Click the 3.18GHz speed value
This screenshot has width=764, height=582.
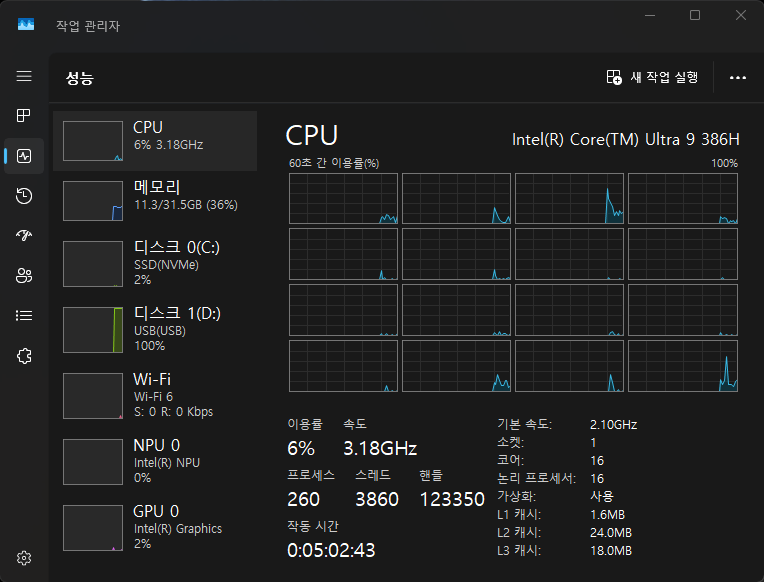pos(380,448)
